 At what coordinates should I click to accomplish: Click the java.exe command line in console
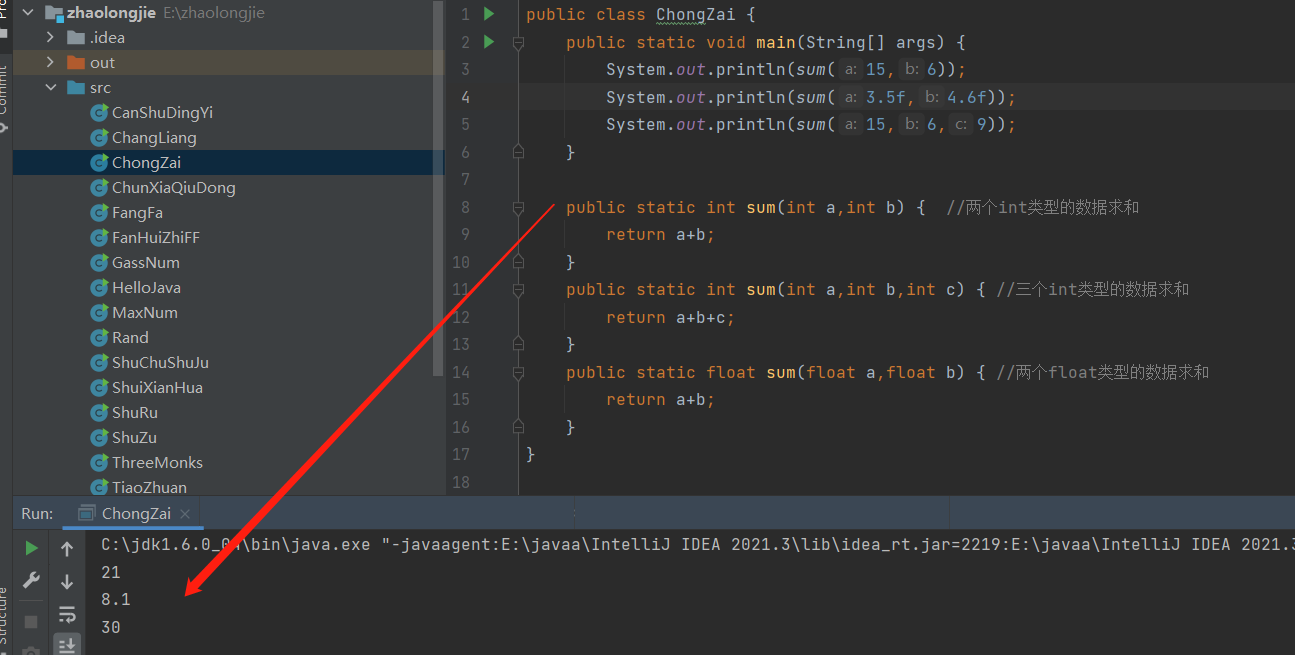[x=698, y=545]
